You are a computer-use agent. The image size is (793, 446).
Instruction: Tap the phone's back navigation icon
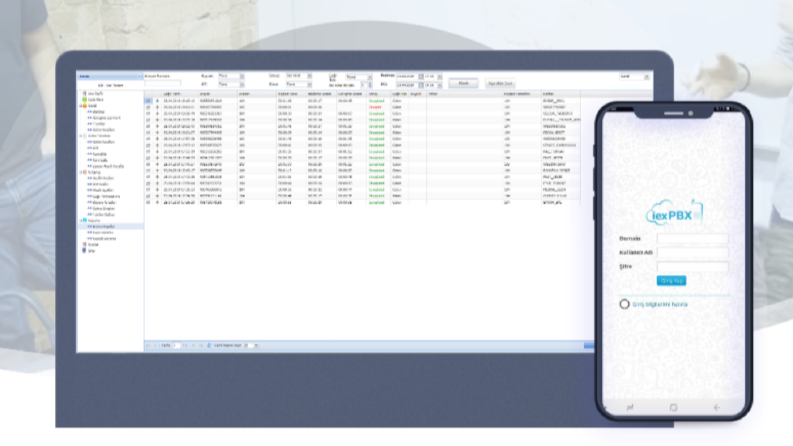point(717,407)
